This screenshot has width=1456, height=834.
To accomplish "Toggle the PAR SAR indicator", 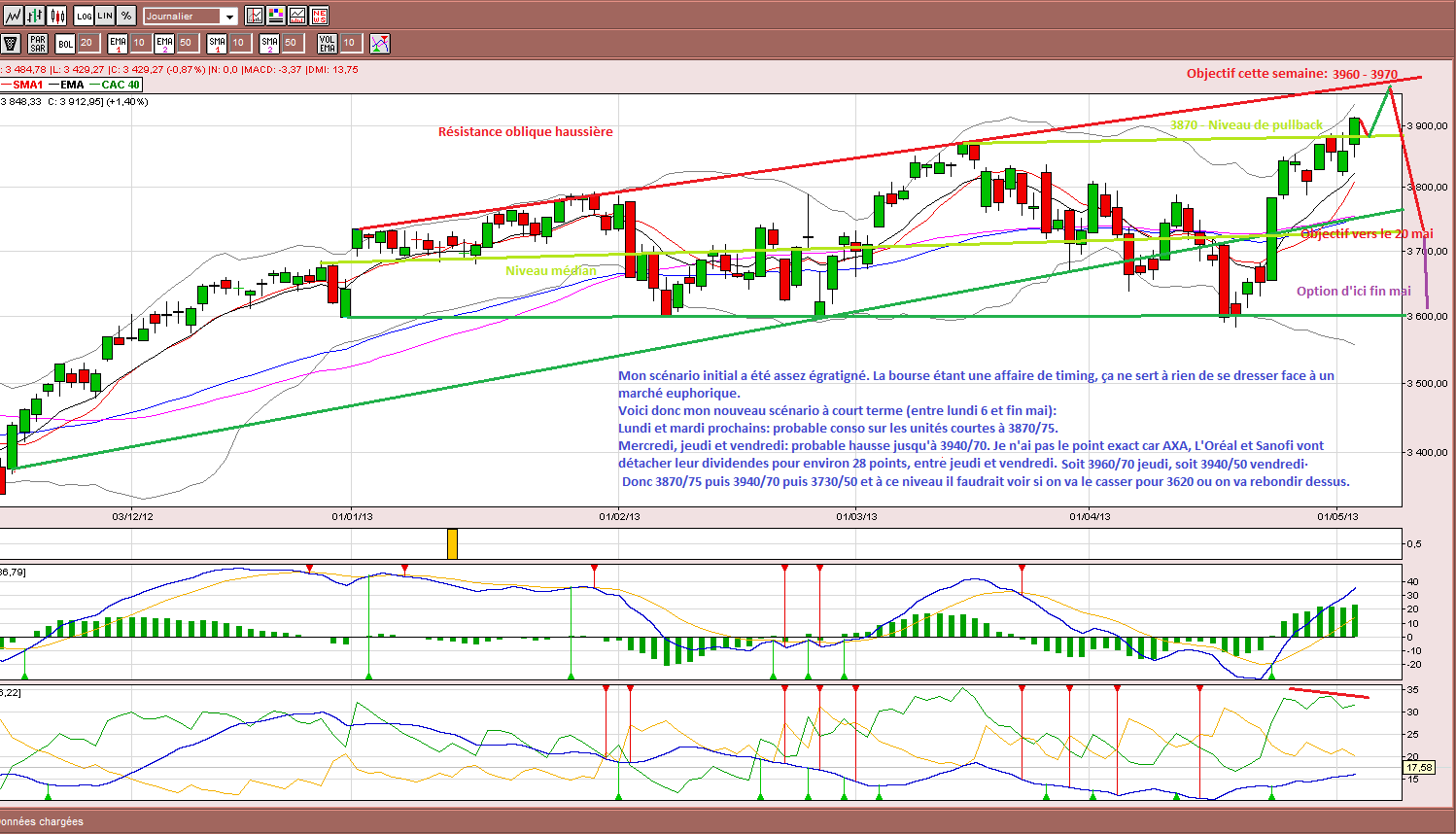I will coord(38,44).
